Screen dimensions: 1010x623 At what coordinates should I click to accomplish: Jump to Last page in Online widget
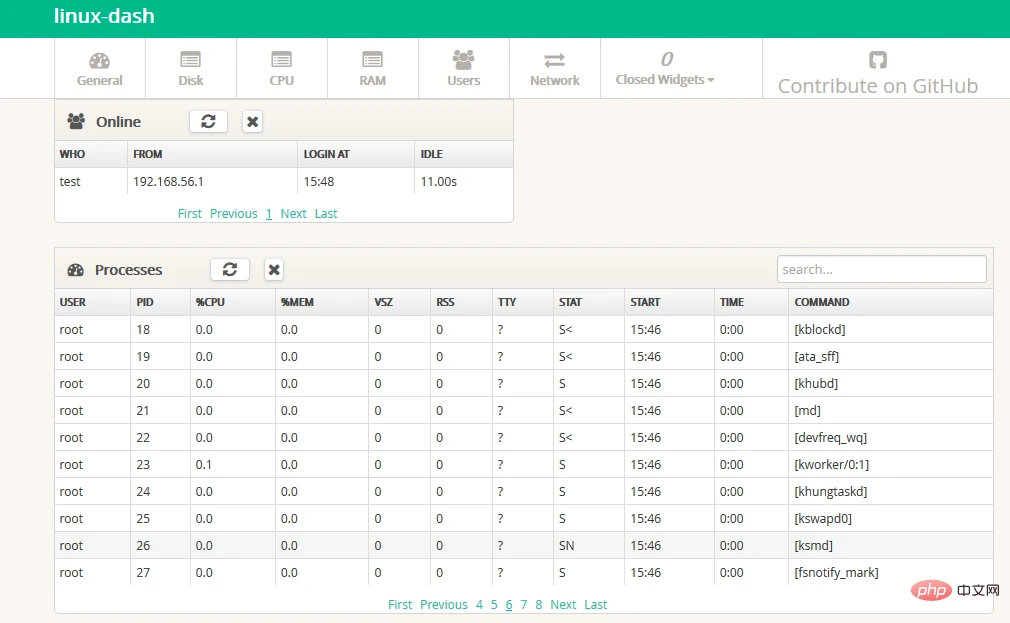pyautogui.click(x=326, y=213)
